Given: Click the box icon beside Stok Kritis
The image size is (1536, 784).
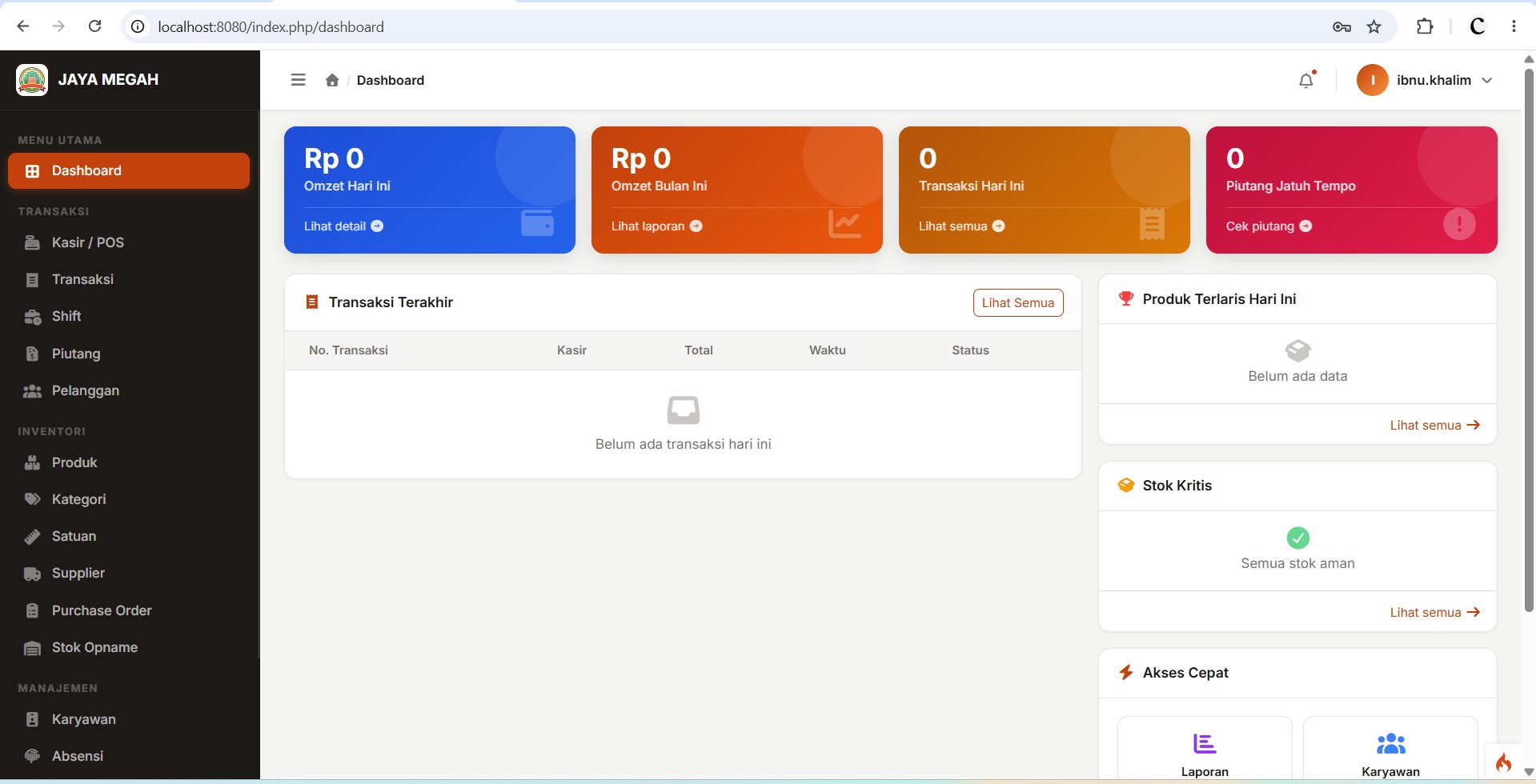Looking at the screenshot, I should [x=1126, y=486].
